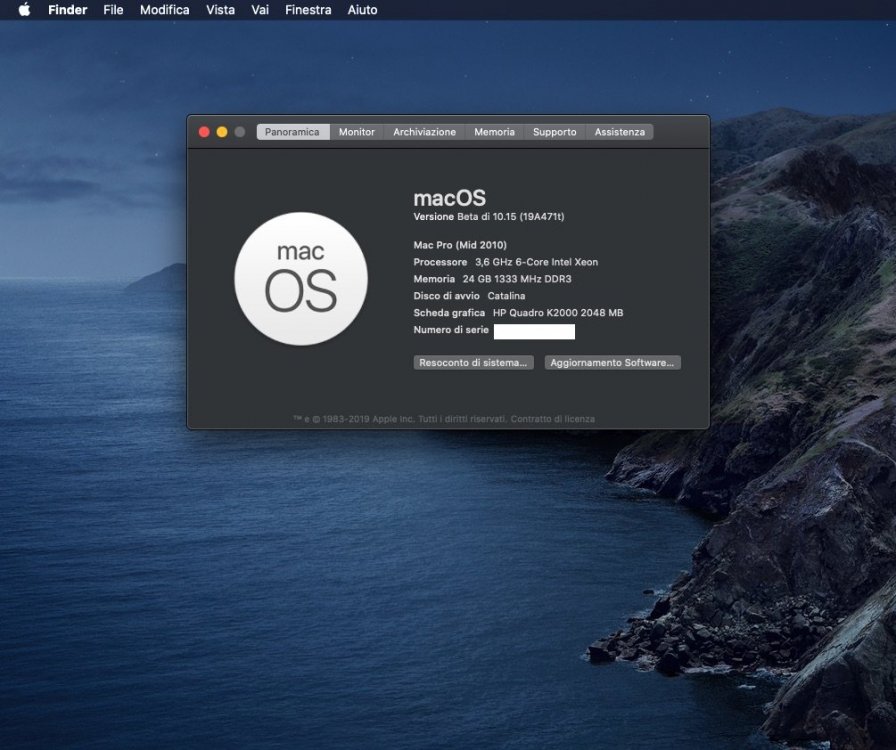Click '24 GB 1333 MHz DDR3' value
Screen dimensions: 896x750
pos(517,279)
